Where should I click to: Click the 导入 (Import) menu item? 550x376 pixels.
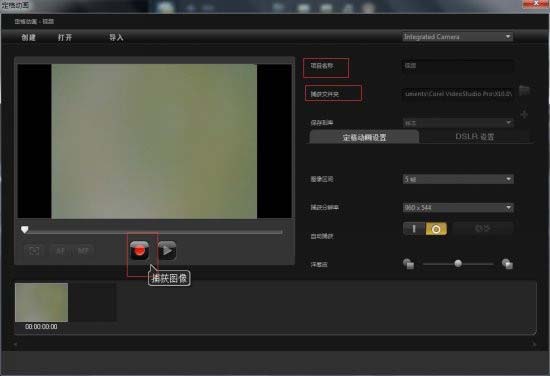coord(116,38)
